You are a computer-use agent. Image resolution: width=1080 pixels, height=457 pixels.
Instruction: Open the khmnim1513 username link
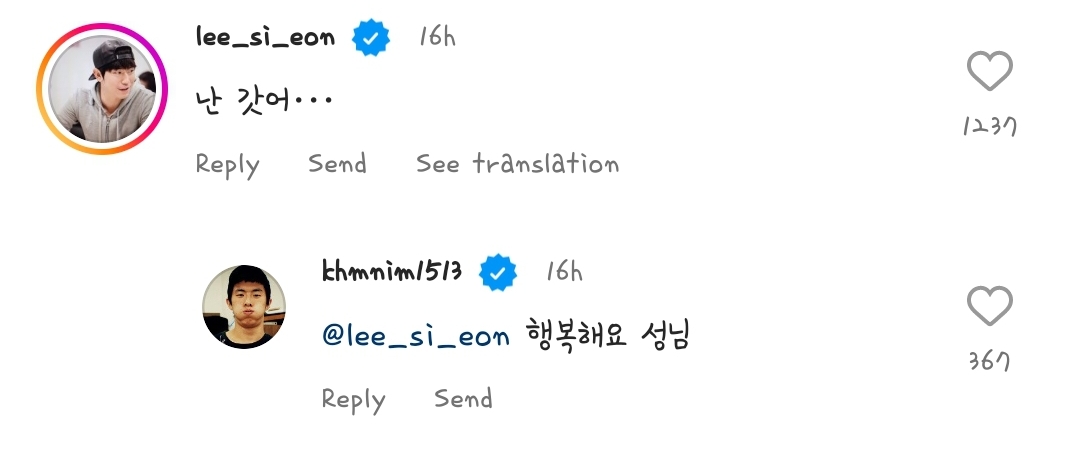(392, 272)
